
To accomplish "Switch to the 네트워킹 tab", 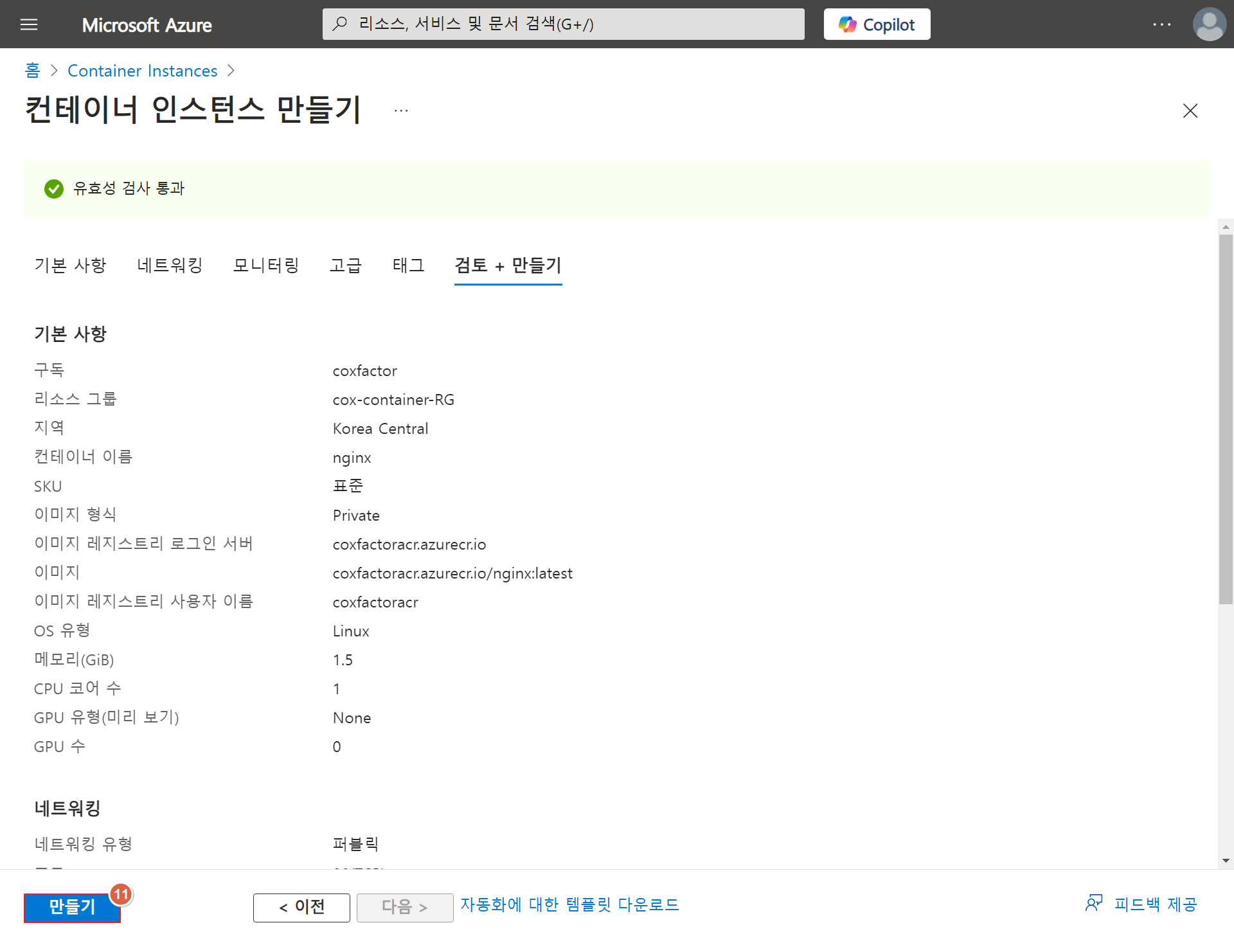I will (170, 265).
